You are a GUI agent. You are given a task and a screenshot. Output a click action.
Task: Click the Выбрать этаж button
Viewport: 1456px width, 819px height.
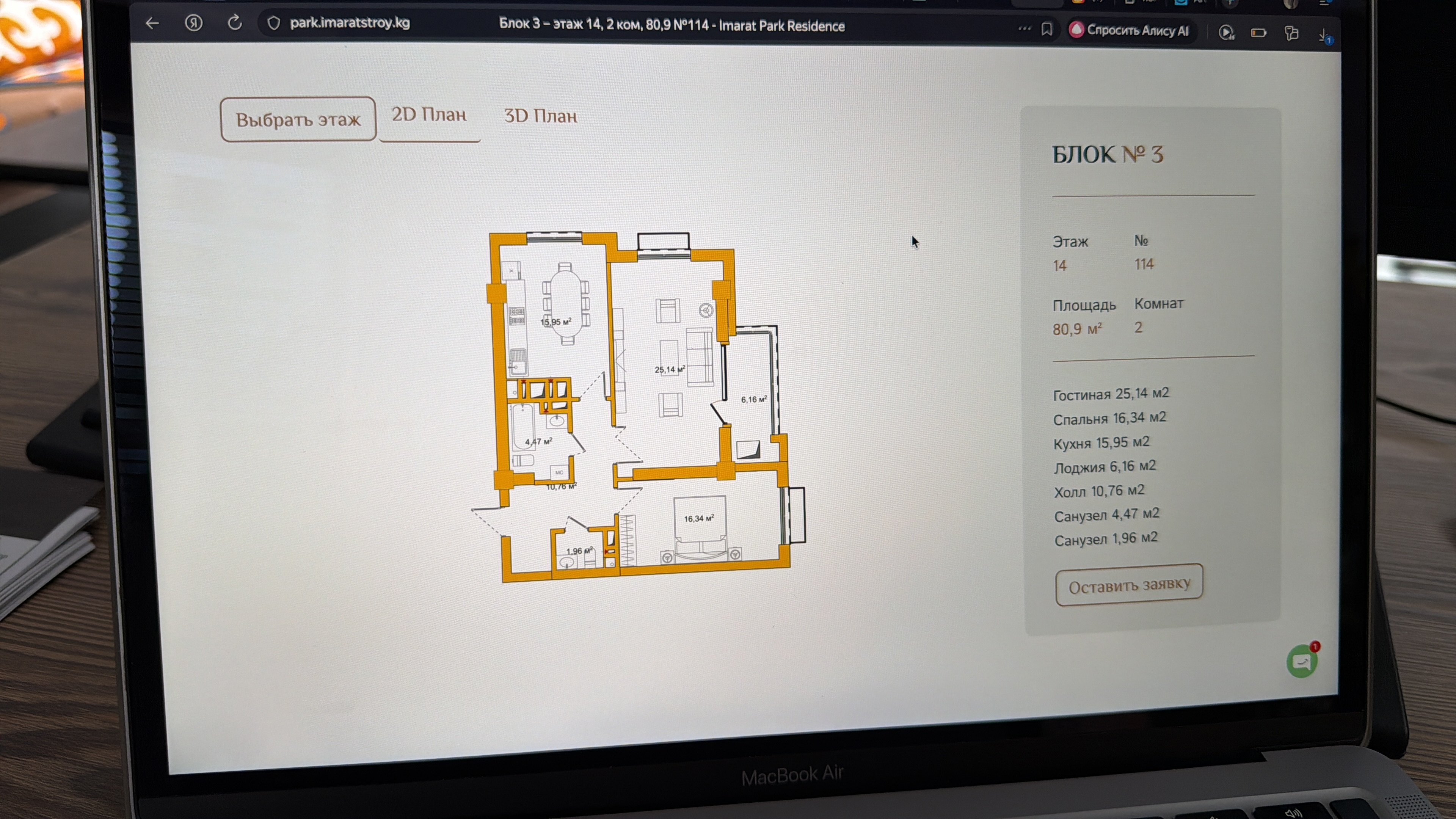click(298, 119)
